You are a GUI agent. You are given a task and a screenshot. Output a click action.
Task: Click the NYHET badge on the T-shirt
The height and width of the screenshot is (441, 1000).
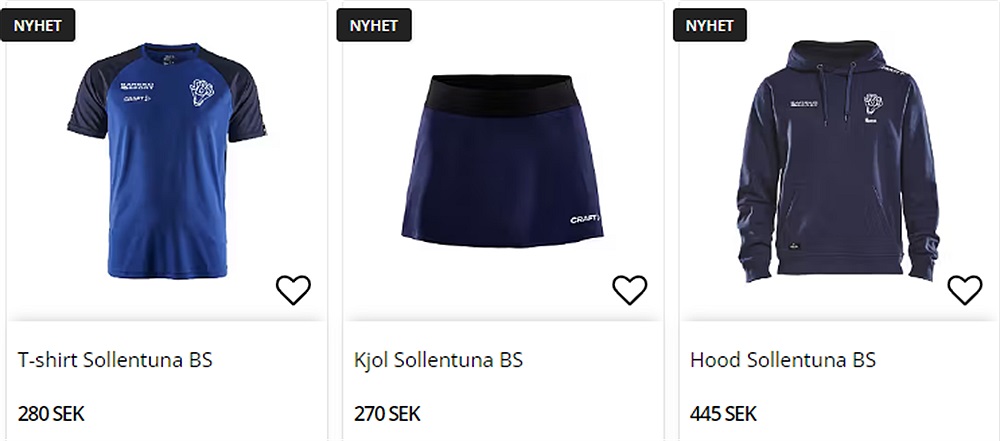(38, 26)
